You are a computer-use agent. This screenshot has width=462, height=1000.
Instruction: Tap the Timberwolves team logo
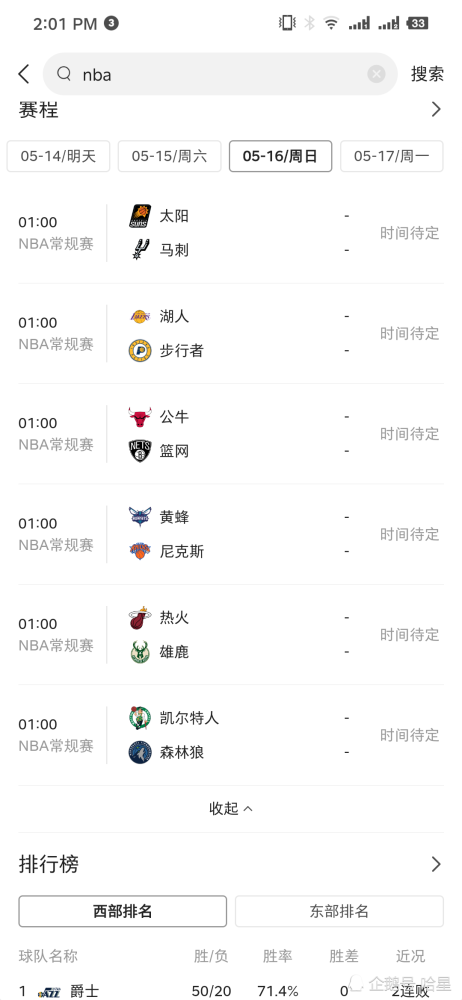pos(140,752)
